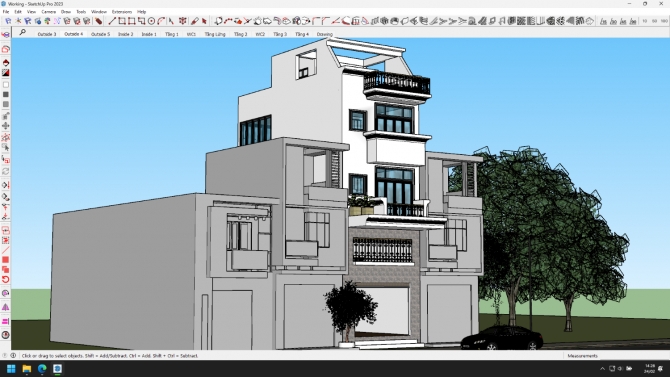Click the info circle icon in status bar
670x377 pixels.
13,356
